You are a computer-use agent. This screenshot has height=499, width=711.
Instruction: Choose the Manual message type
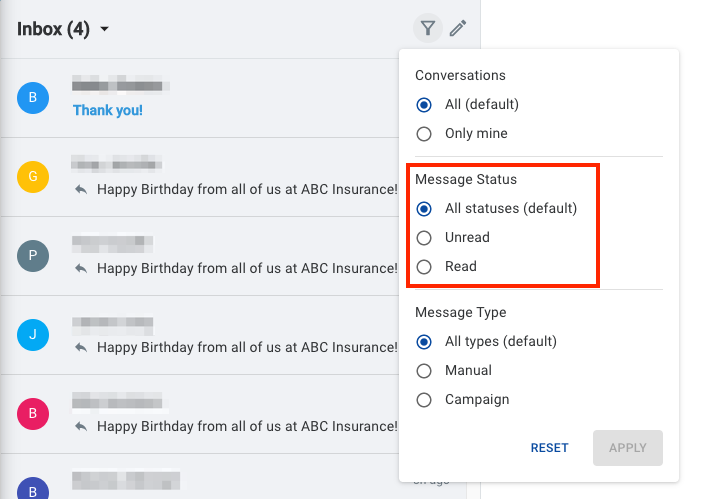(424, 371)
